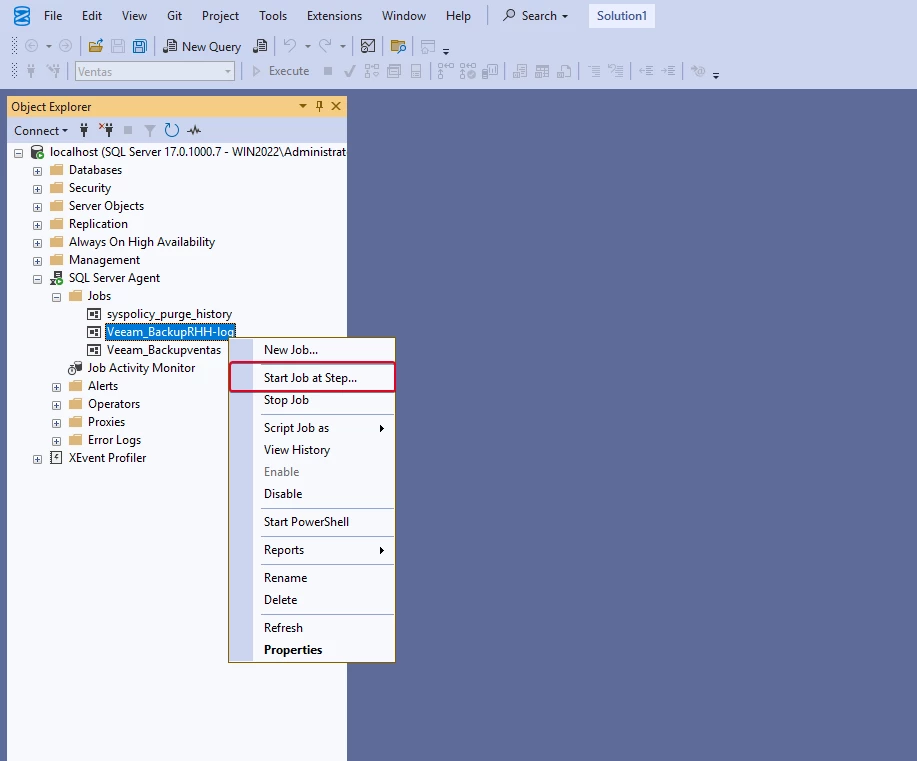Expand the Alerts folder
The height and width of the screenshot is (761, 917).
[x=56, y=387]
